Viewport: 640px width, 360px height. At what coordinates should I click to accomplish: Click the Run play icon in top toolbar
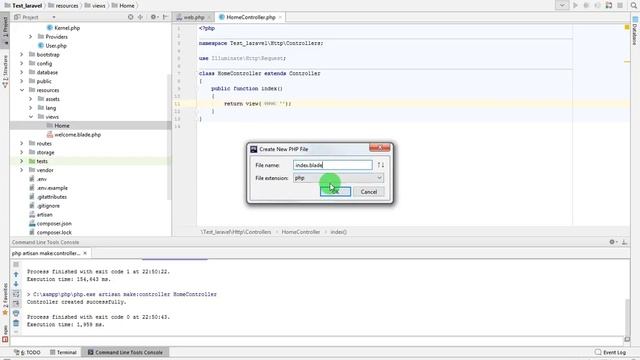(575, 5)
